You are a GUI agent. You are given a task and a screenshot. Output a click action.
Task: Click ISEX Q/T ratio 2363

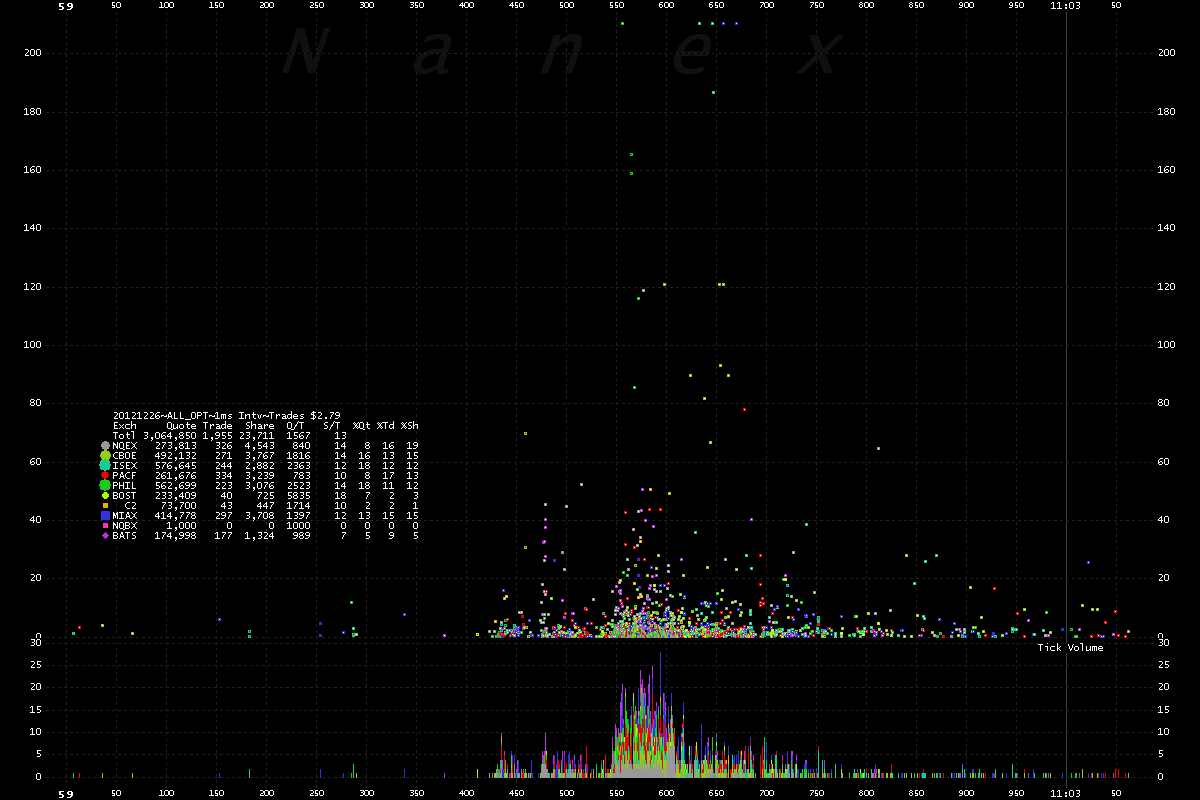coord(299,465)
